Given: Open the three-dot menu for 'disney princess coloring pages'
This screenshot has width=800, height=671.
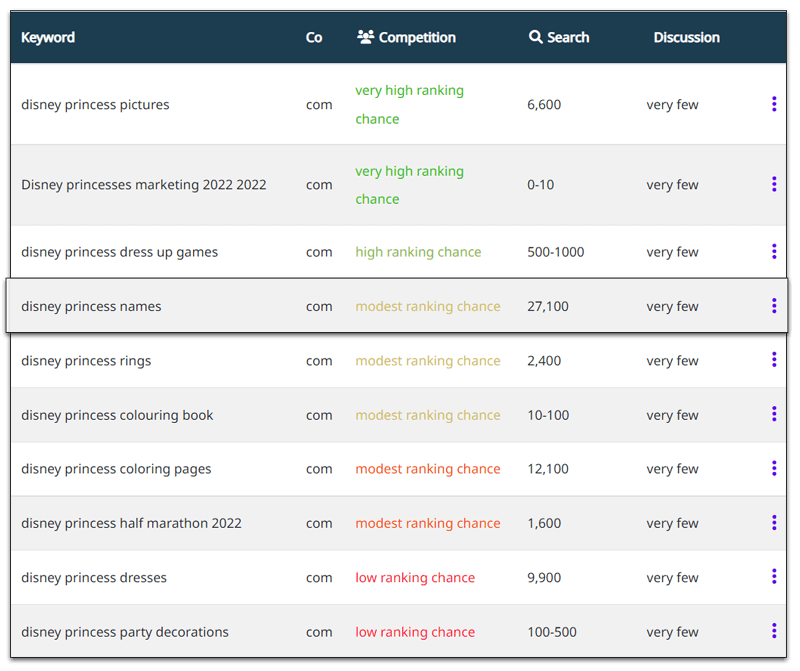Looking at the screenshot, I should [774, 468].
